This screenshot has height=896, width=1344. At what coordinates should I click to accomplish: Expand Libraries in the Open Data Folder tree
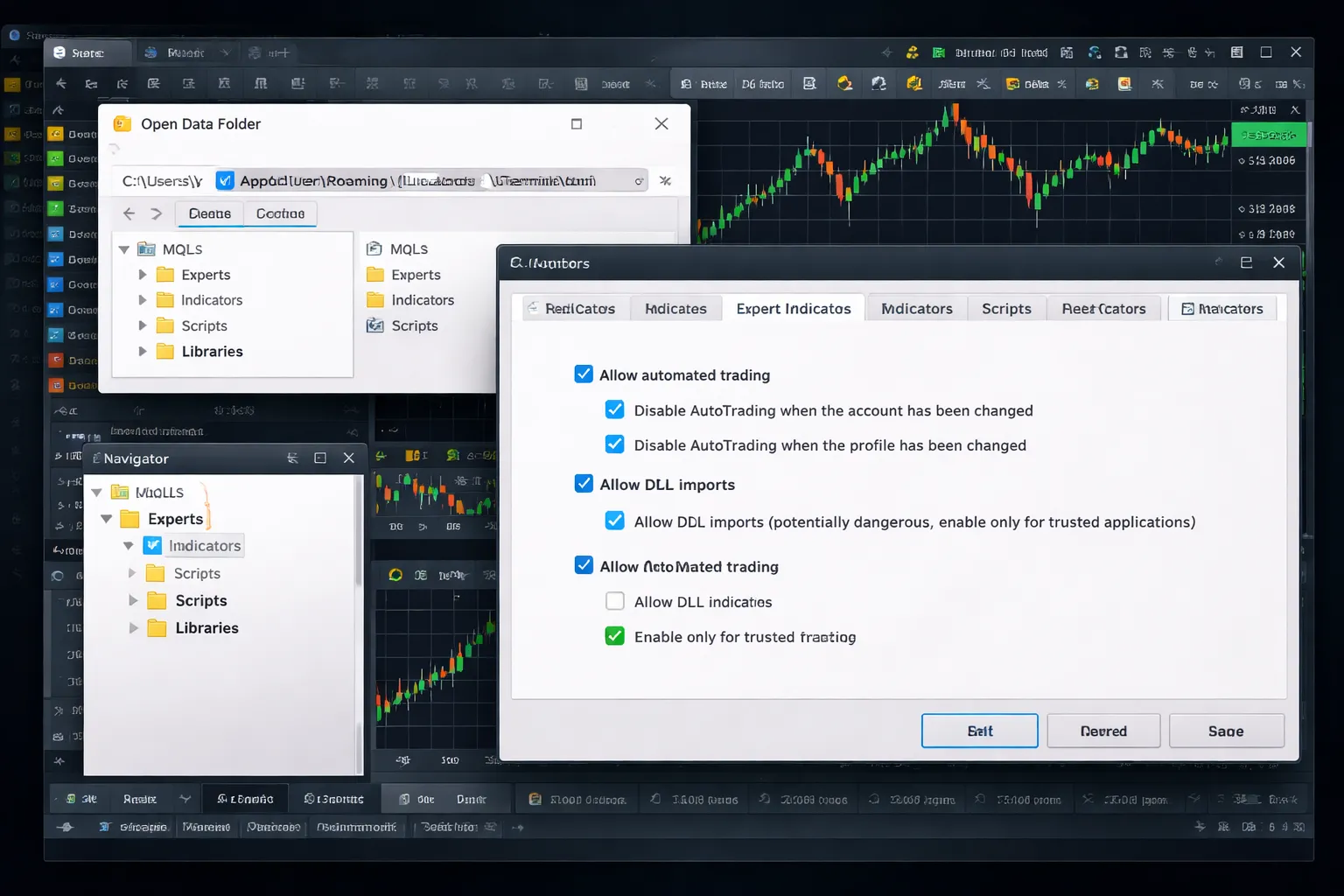pos(143,351)
